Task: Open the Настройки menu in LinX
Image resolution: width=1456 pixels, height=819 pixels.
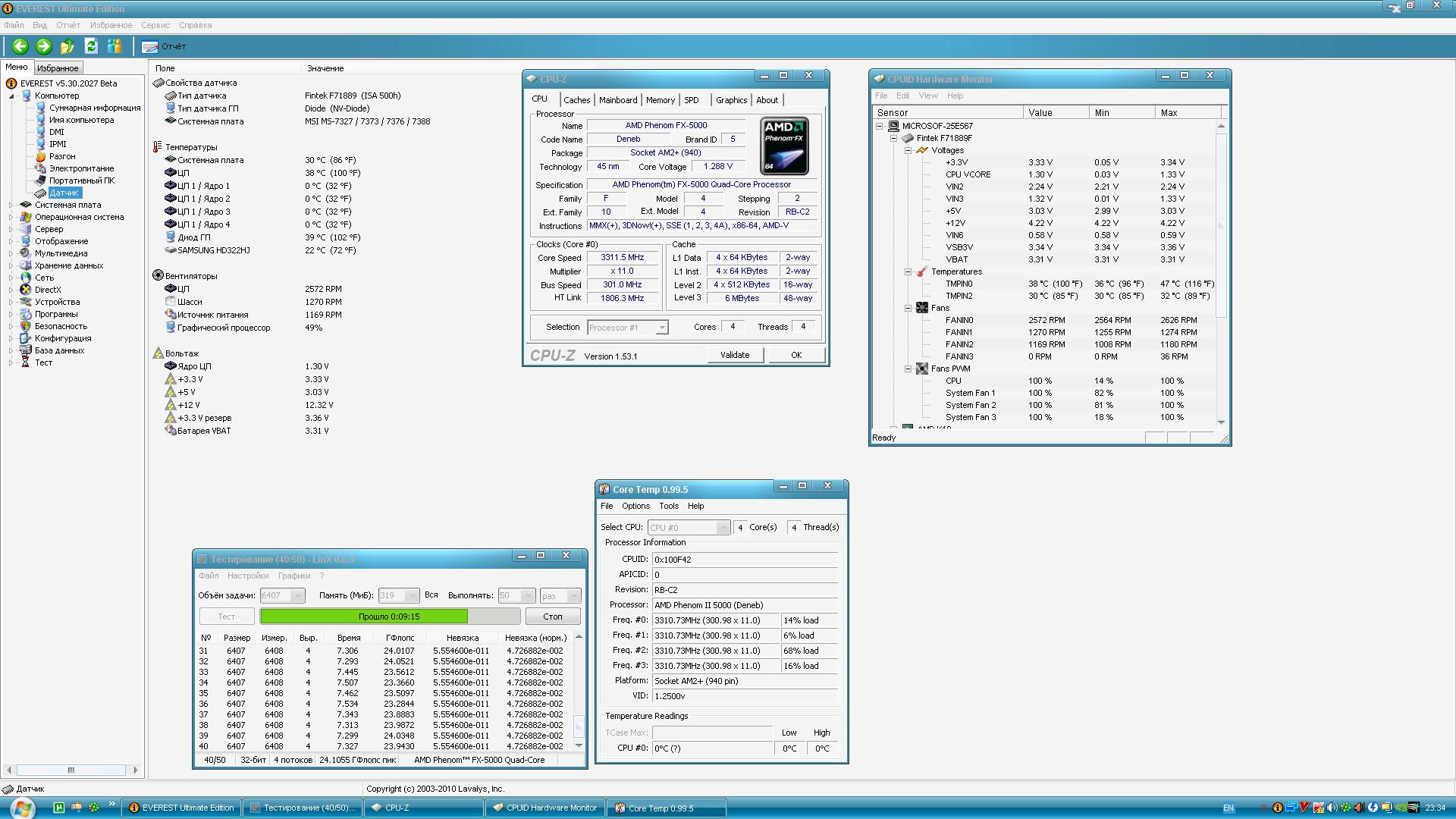Action: tap(248, 576)
